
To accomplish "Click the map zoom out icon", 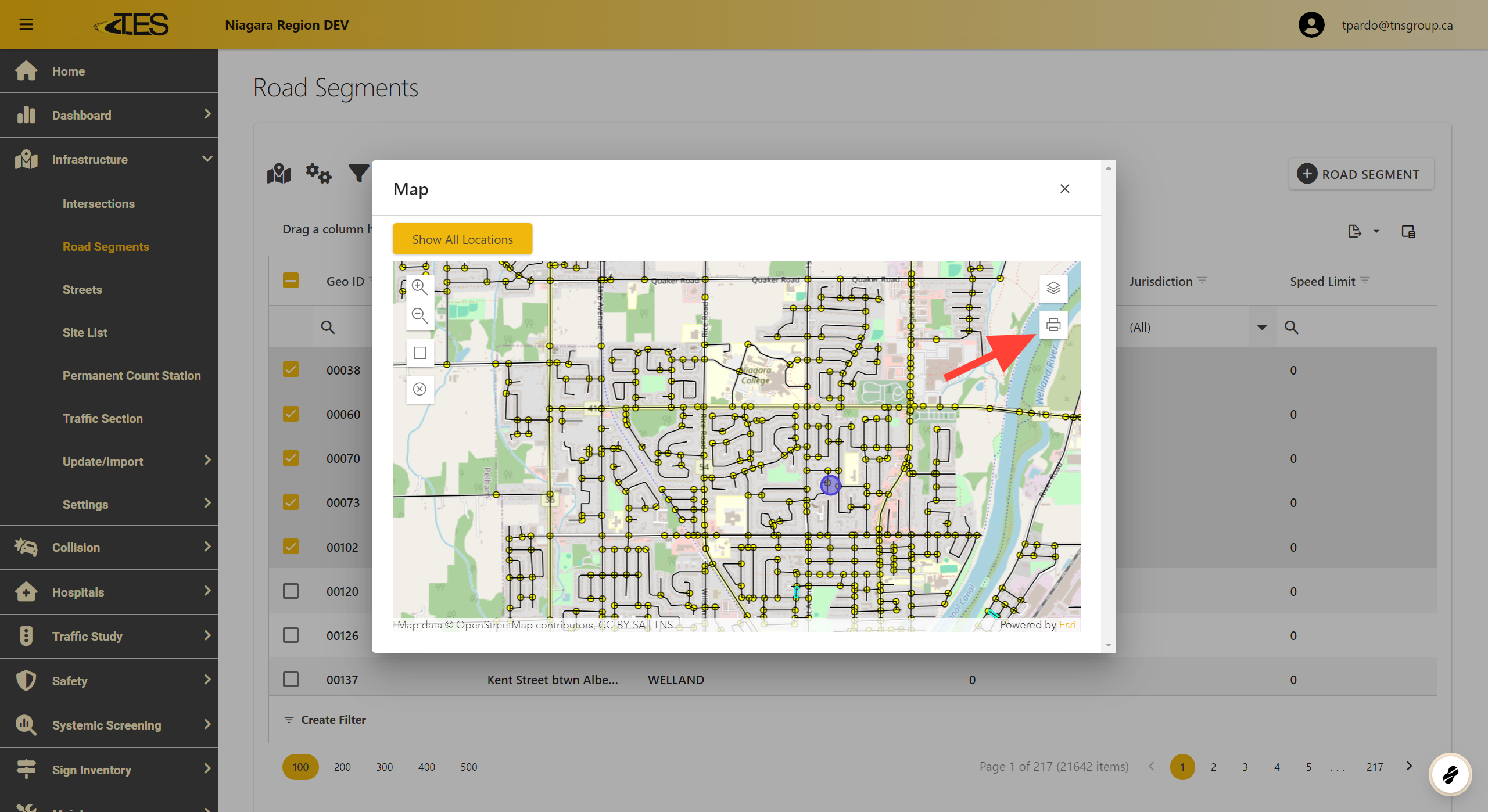I will point(419,316).
